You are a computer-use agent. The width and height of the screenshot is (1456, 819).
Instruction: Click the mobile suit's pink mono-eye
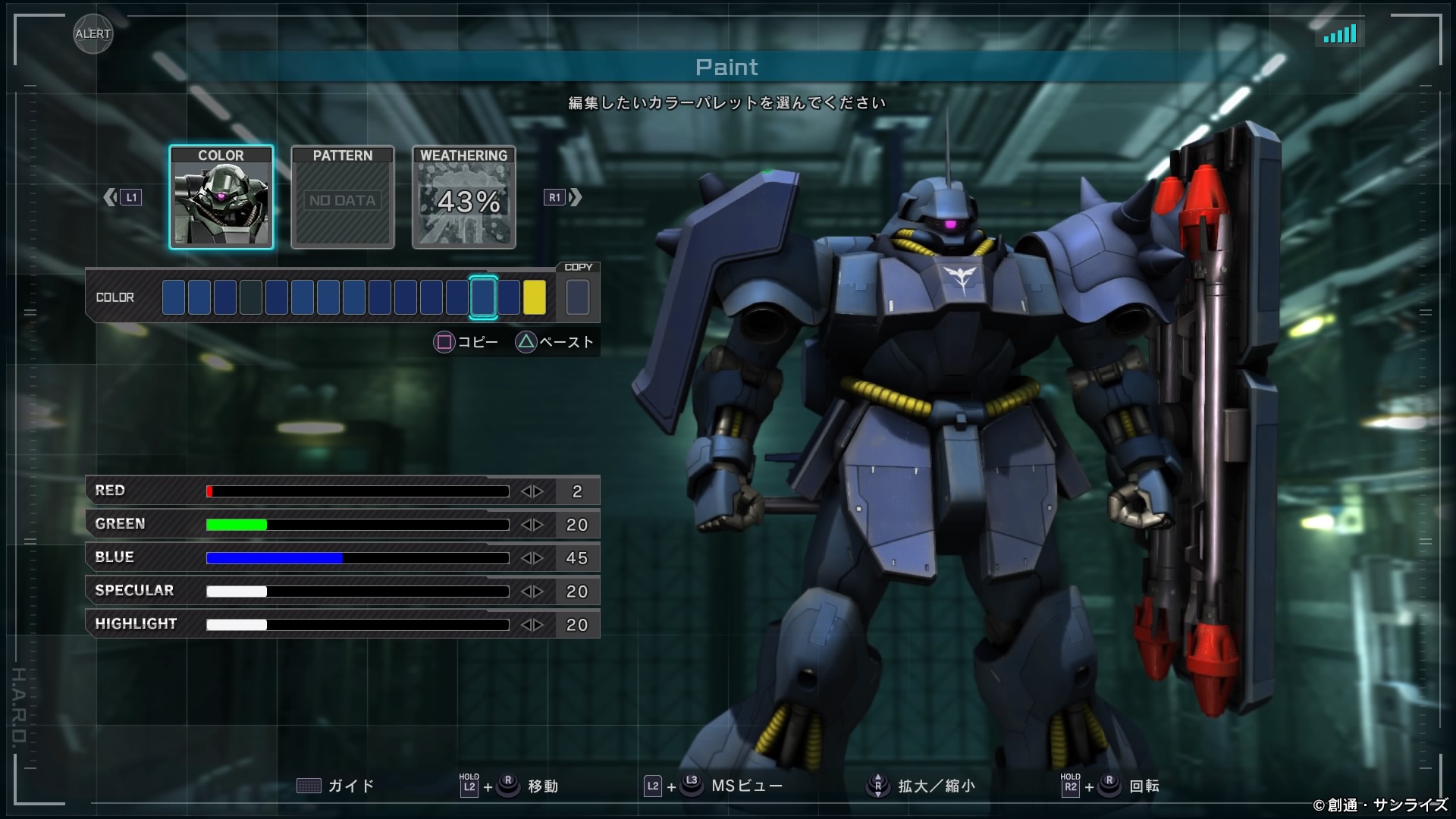click(x=950, y=226)
